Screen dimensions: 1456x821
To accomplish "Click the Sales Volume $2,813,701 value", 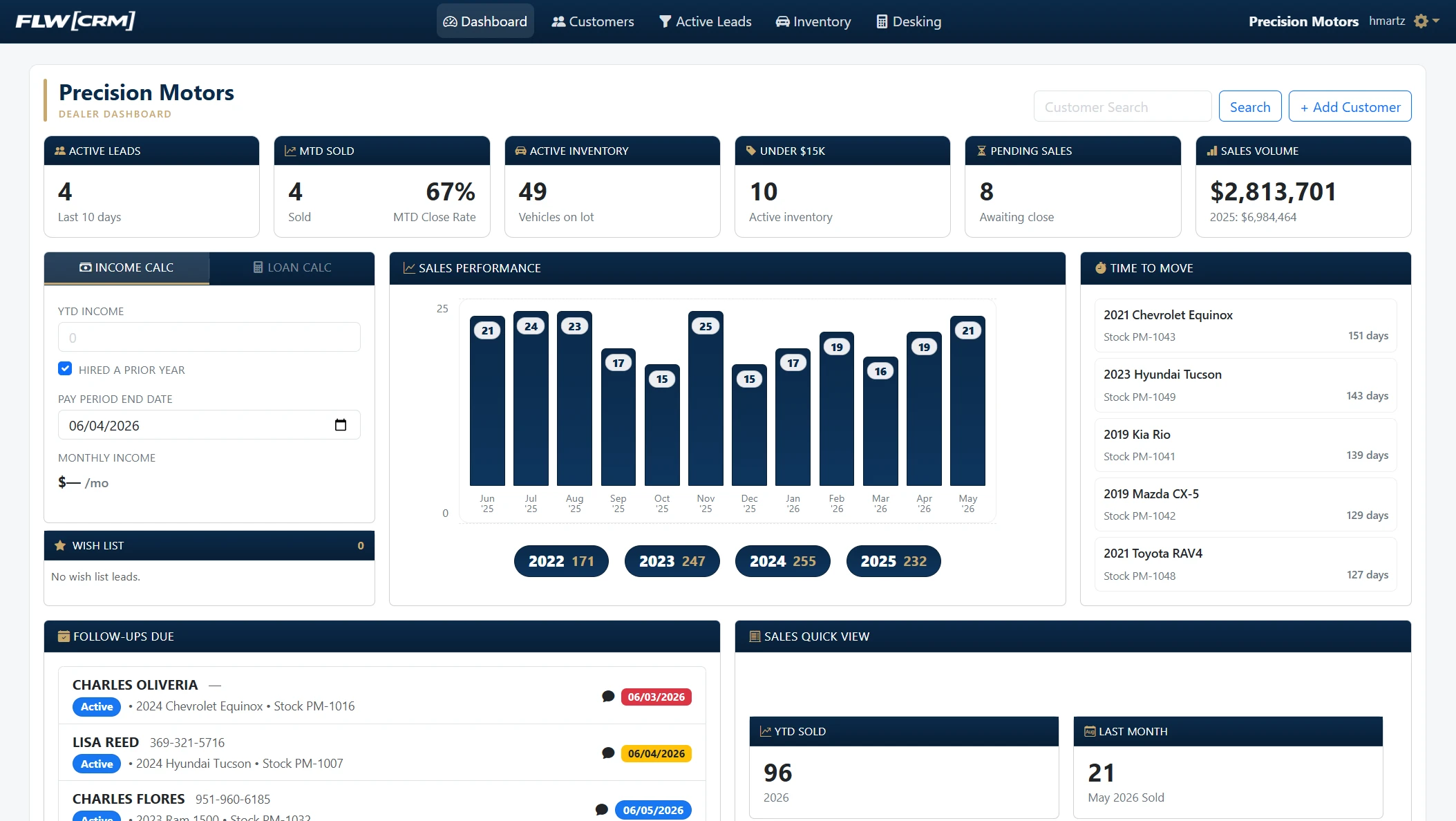I will point(1273,191).
